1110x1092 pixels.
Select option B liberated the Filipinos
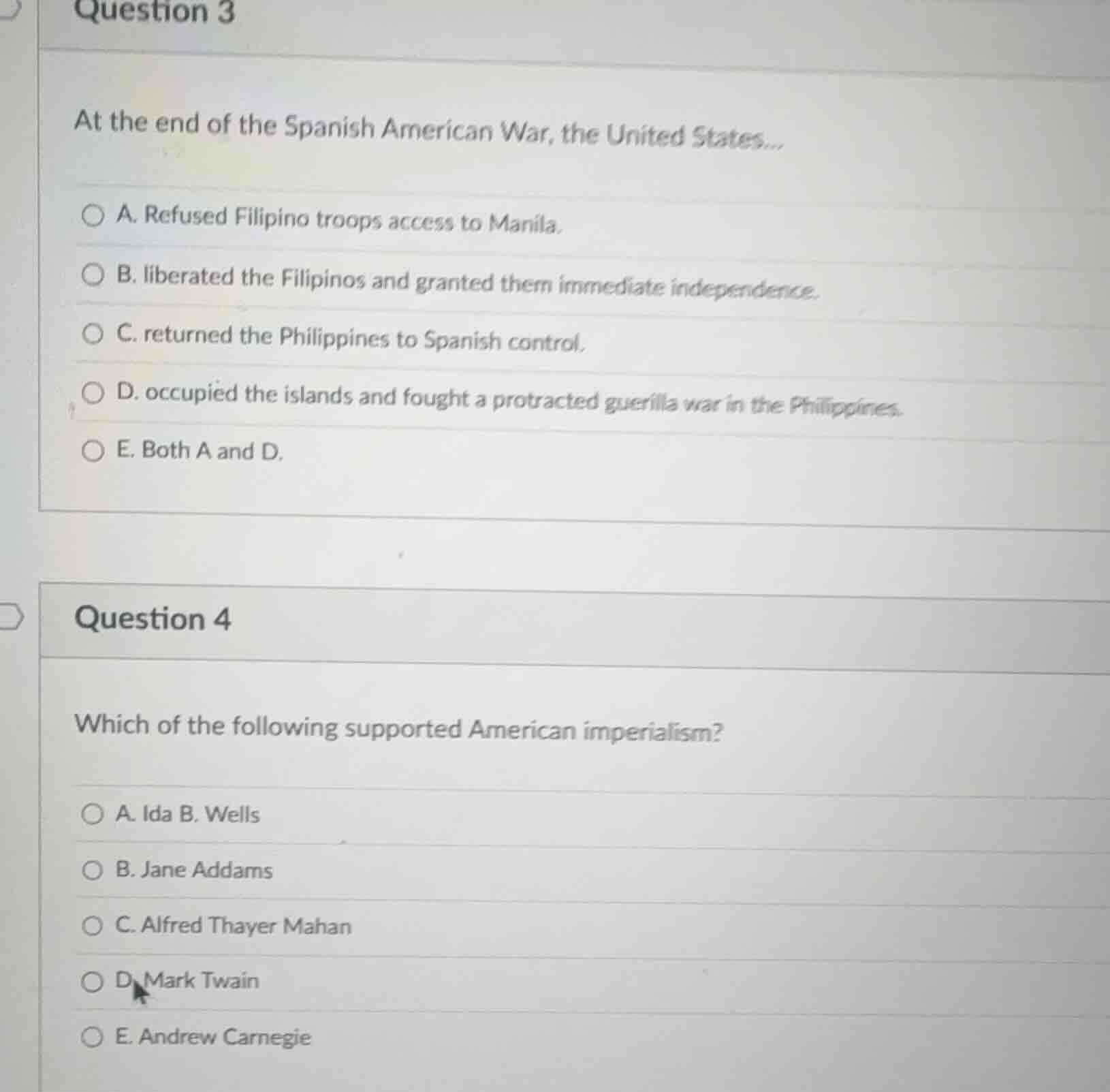pos(94,275)
